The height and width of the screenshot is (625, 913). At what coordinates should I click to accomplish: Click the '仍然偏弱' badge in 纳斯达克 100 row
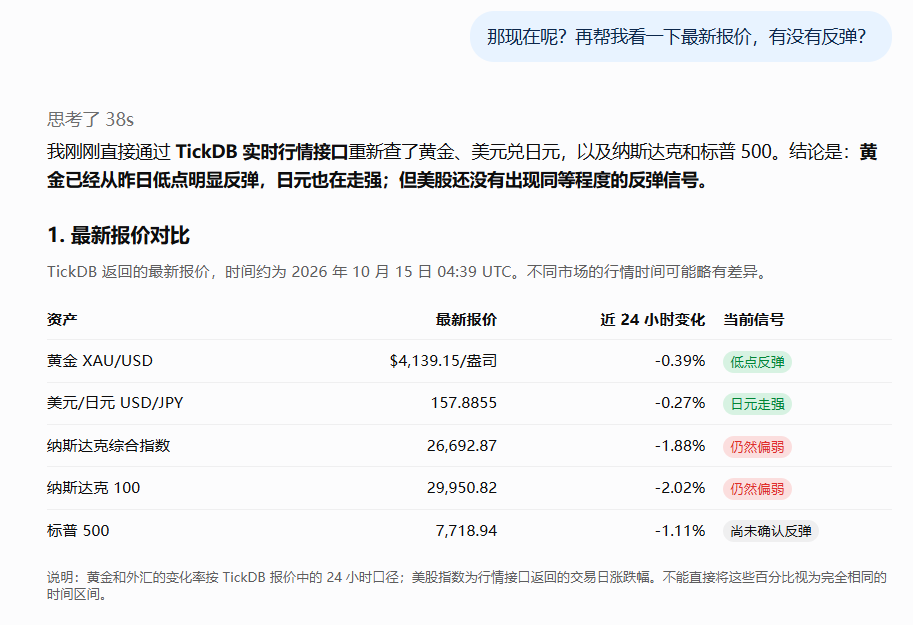coord(757,489)
